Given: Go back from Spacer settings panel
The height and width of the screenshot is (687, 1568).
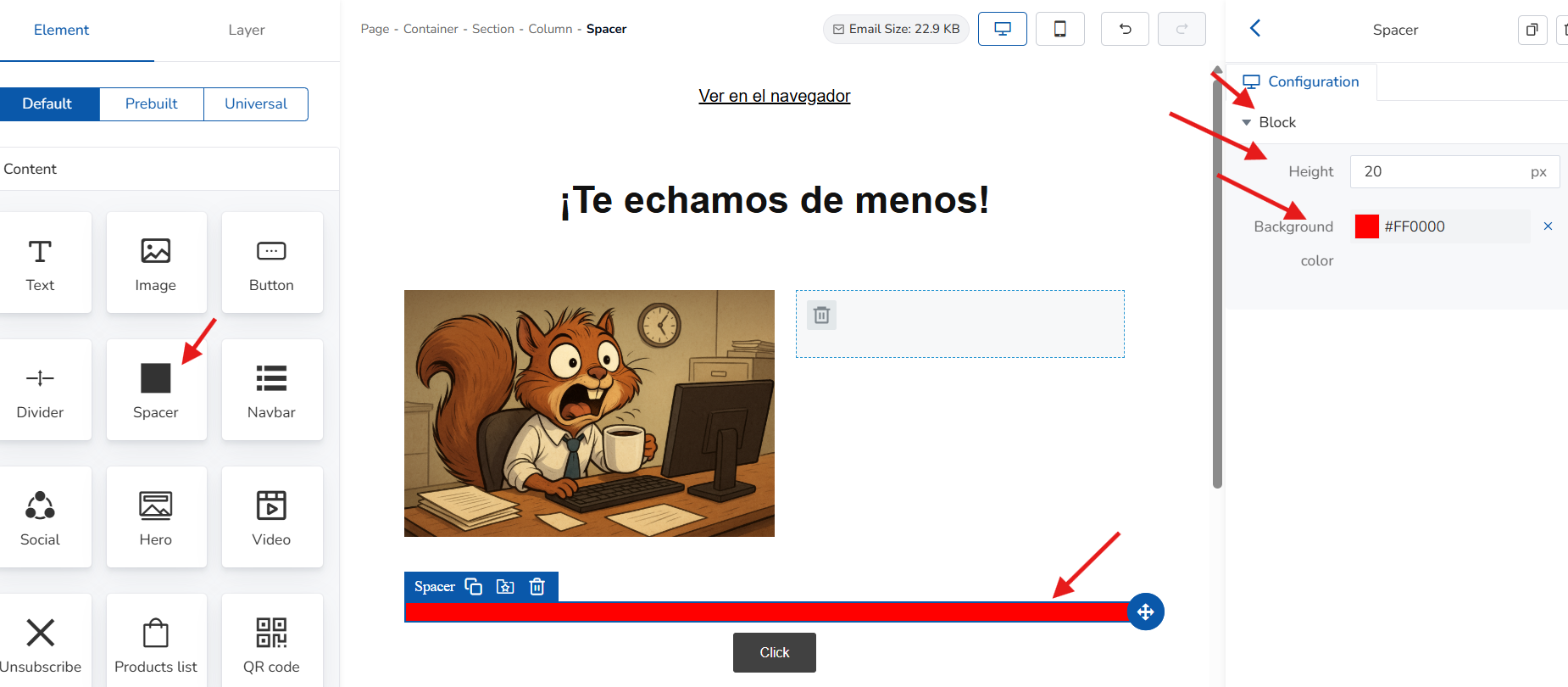Looking at the screenshot, I should [x=1255, y=28].
